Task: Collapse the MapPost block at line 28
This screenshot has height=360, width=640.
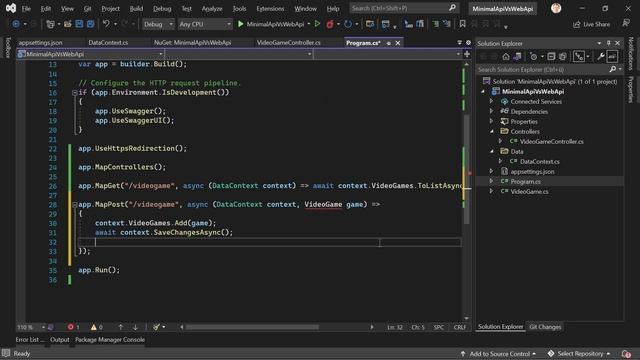Action: click(75, 204)
